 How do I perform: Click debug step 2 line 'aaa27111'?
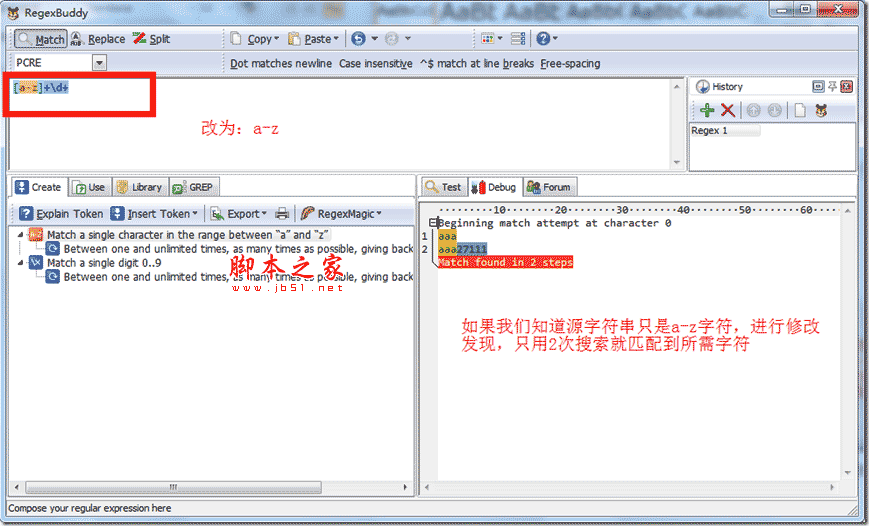click(462, 249)
